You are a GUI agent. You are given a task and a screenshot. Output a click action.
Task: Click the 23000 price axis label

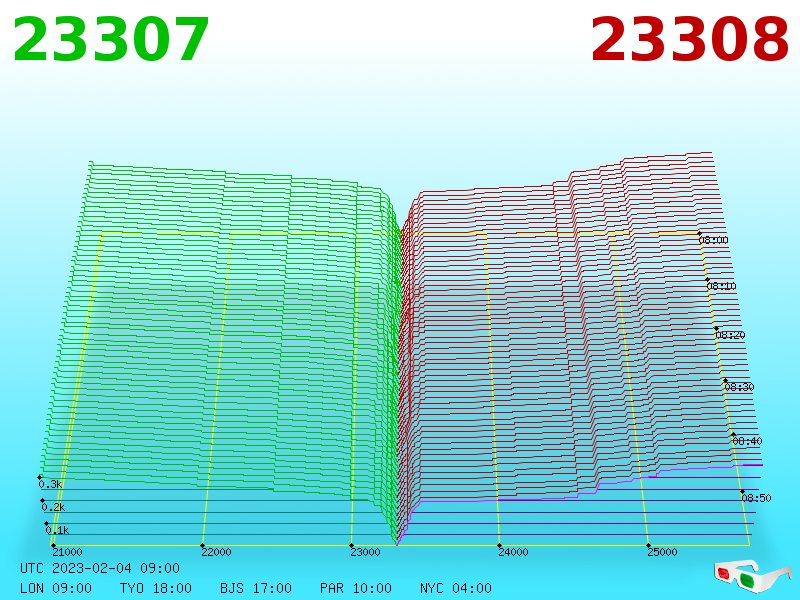coord(365,552)
